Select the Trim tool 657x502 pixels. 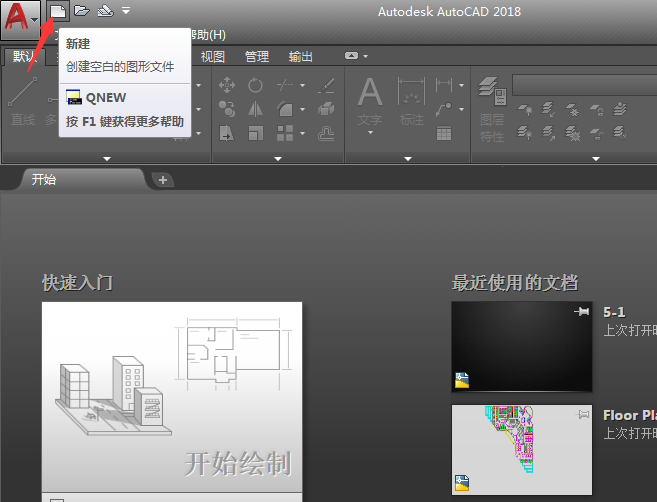pos(285,85)
